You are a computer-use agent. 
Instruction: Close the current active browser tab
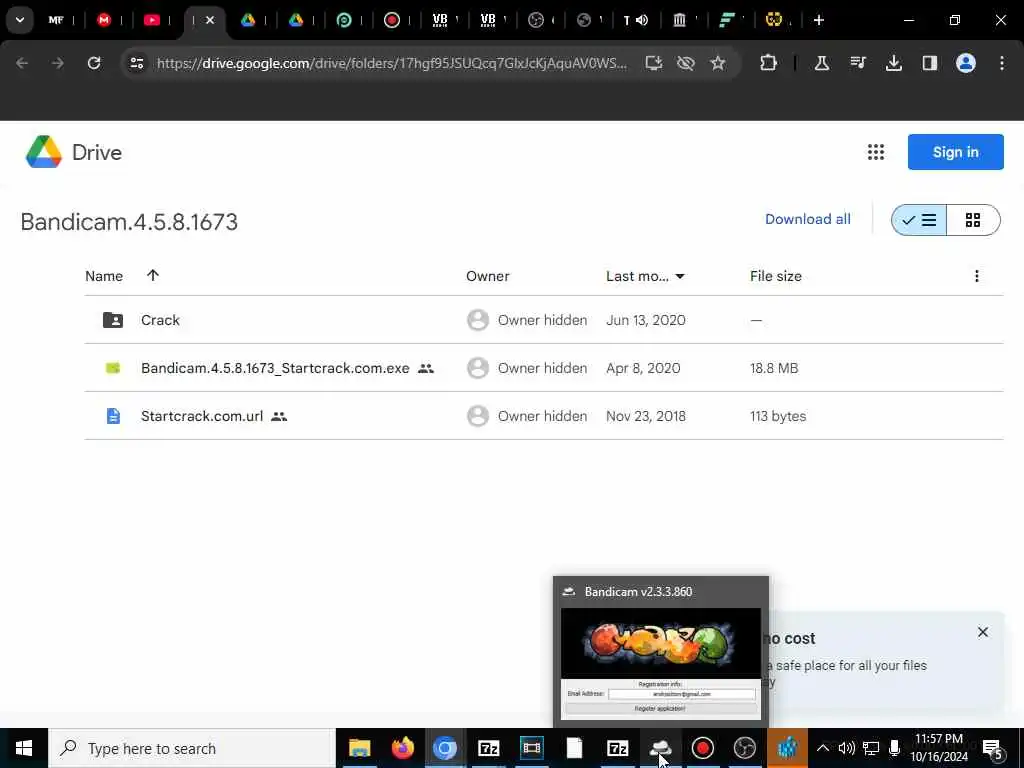pyautogui.click(x=210, y=20)
